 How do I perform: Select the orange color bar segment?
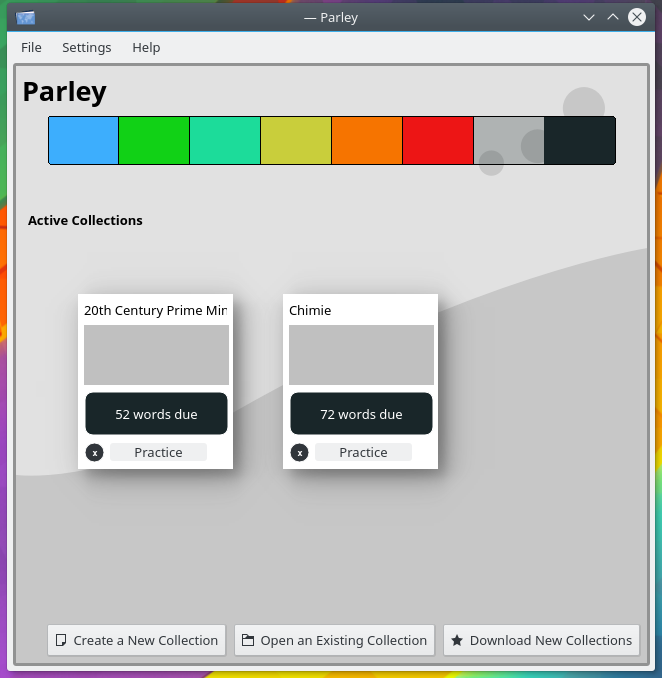367,140
